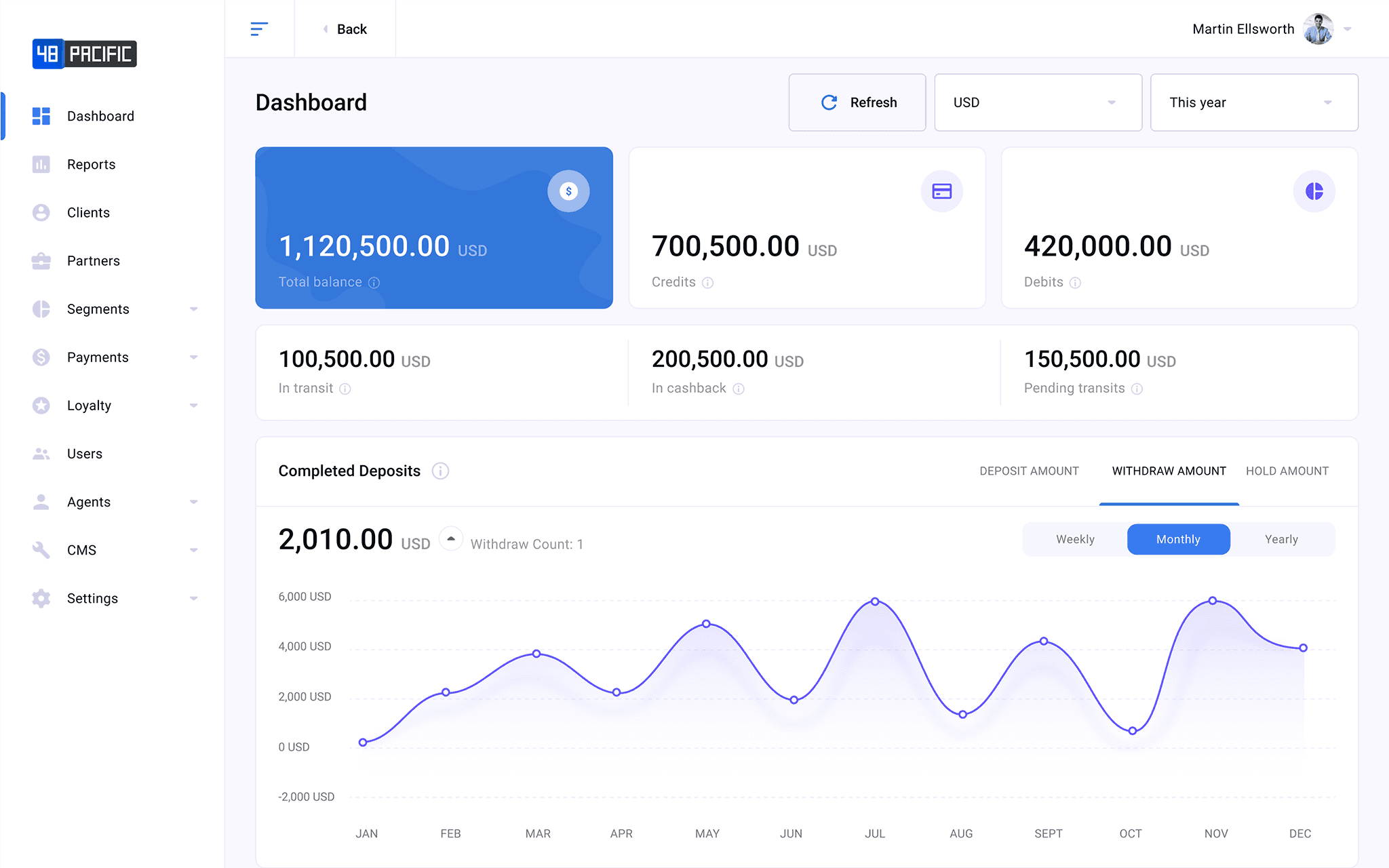
Task: Click the CMS wrench icon
Action: 41,550
